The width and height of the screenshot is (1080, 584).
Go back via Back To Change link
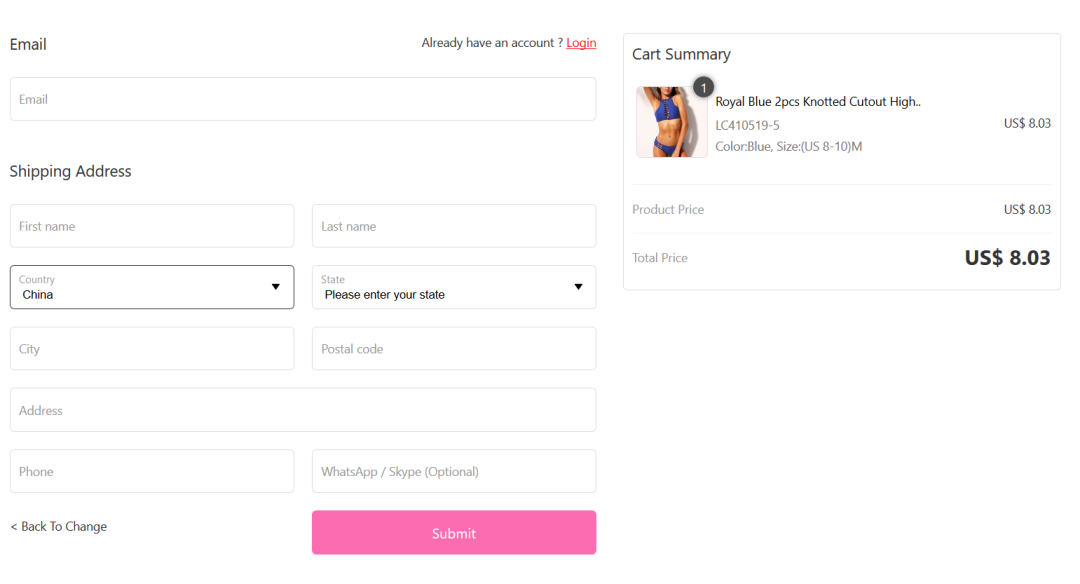tap(59, 526)
